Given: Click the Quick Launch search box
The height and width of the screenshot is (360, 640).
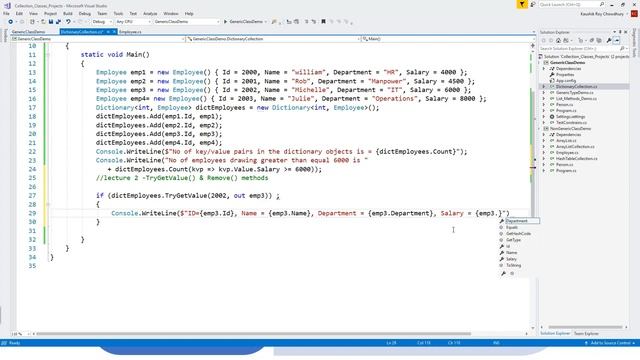Looking at the screenshot, I should tap(571, 4).
